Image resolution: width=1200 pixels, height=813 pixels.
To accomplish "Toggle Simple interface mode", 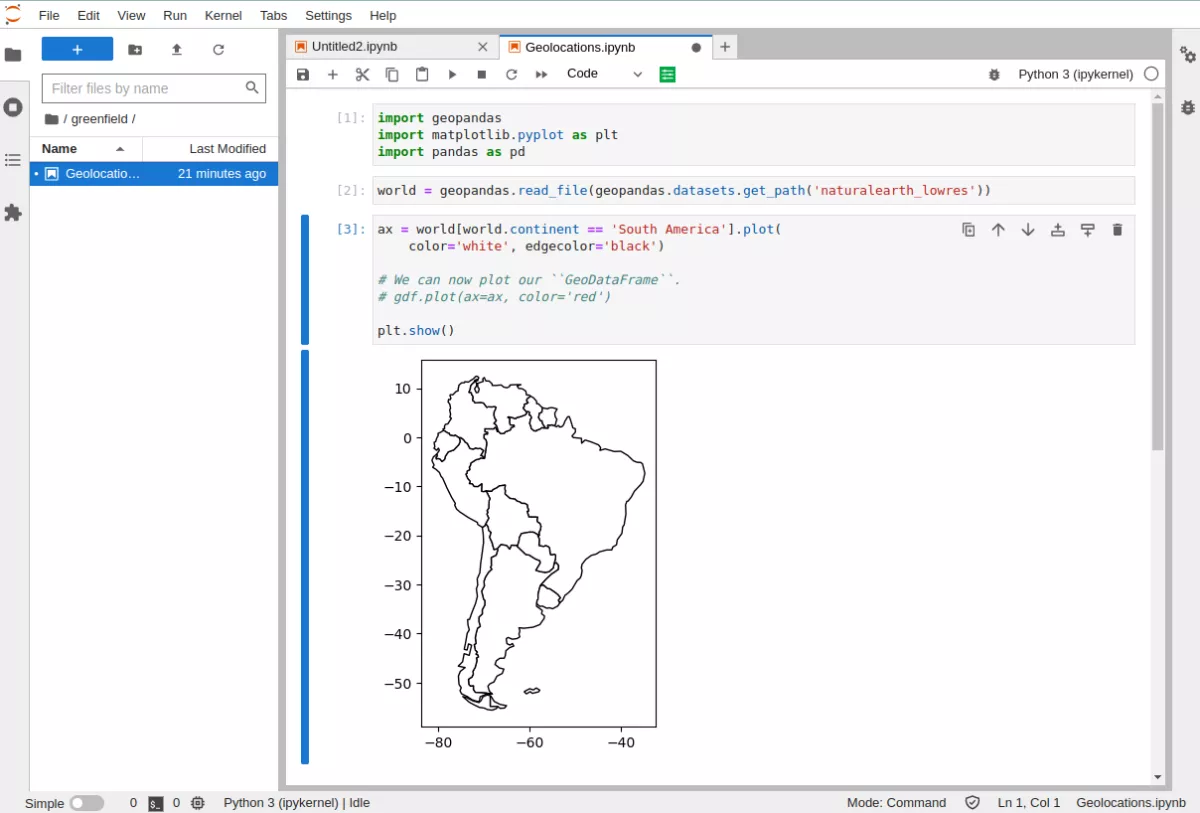I will (x=88, y=802).
